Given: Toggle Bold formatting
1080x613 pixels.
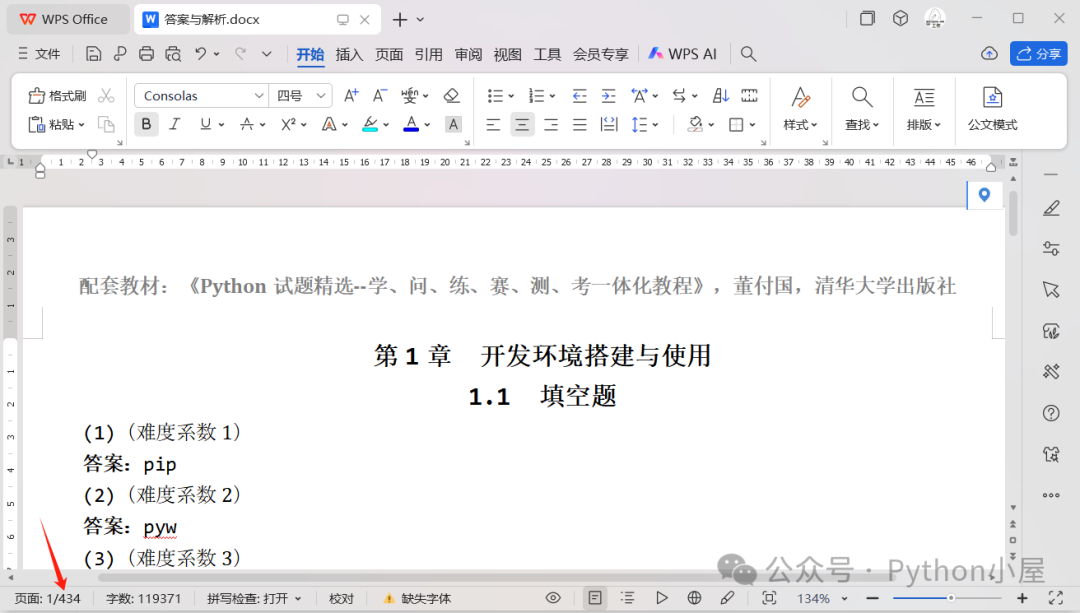Looking at the screenshot, I should pos(146,125).
